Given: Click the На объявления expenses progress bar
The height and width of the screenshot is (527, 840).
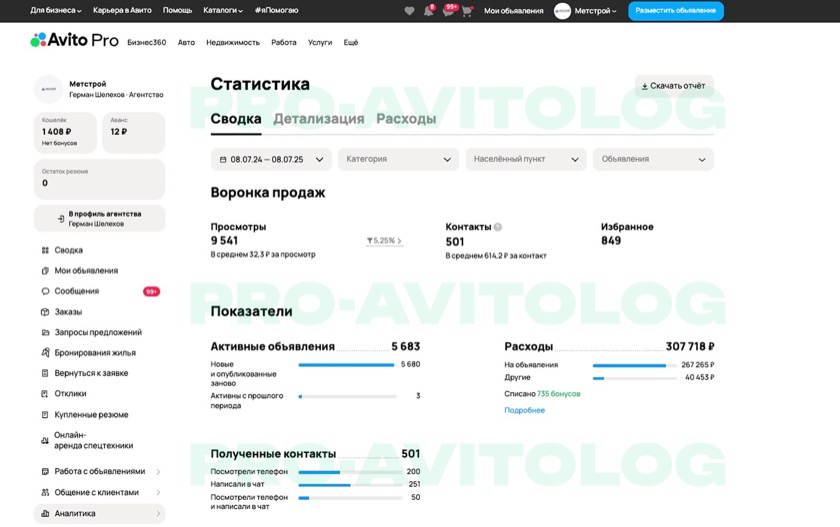Looking at the screenshot, I should click(634, 365).
